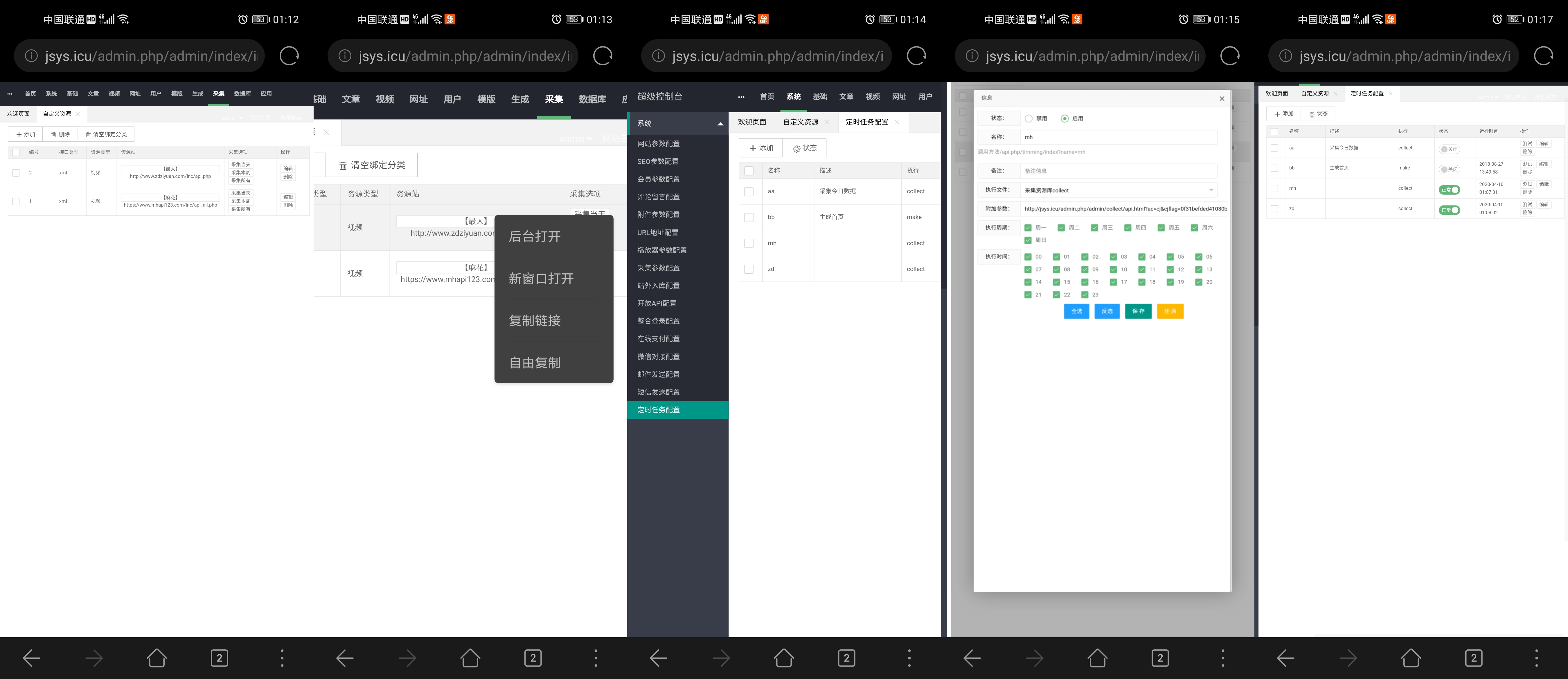Viewport: 1568px width, 679px height.
Task: Close 自定义资源 tab in 01:12 screen
Action: [78, 114]
